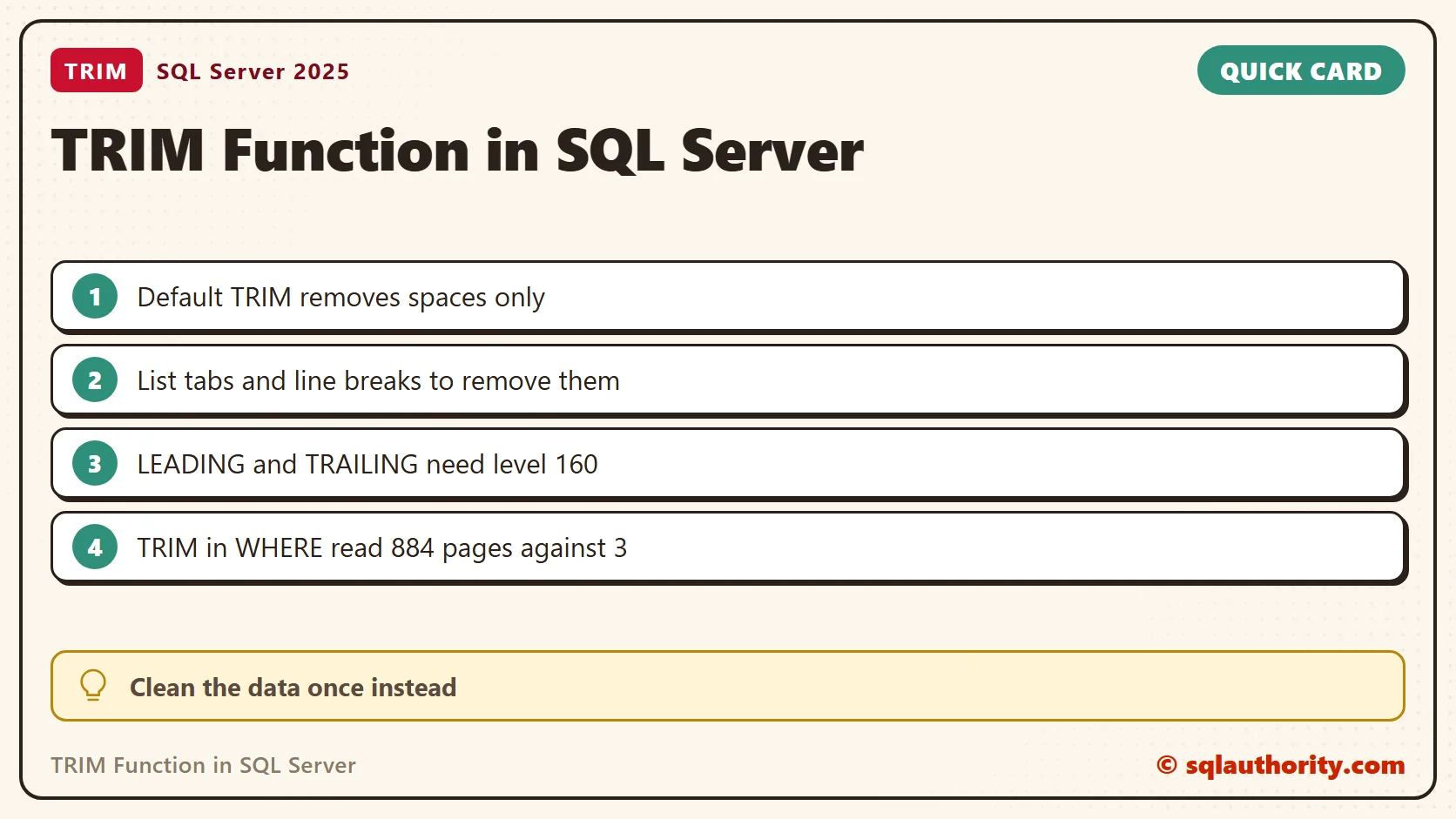This screenshot has width=1456, height=819.
Task: Click the "SQL Server 2025" label
Action: 253,71
